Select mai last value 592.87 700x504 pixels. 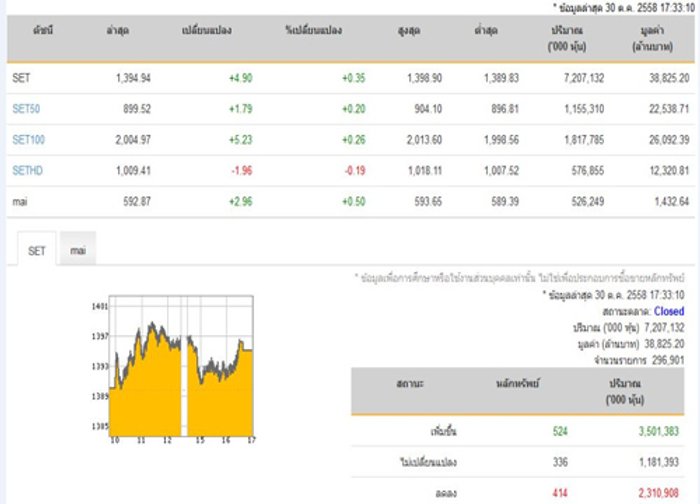coord(137,201)
